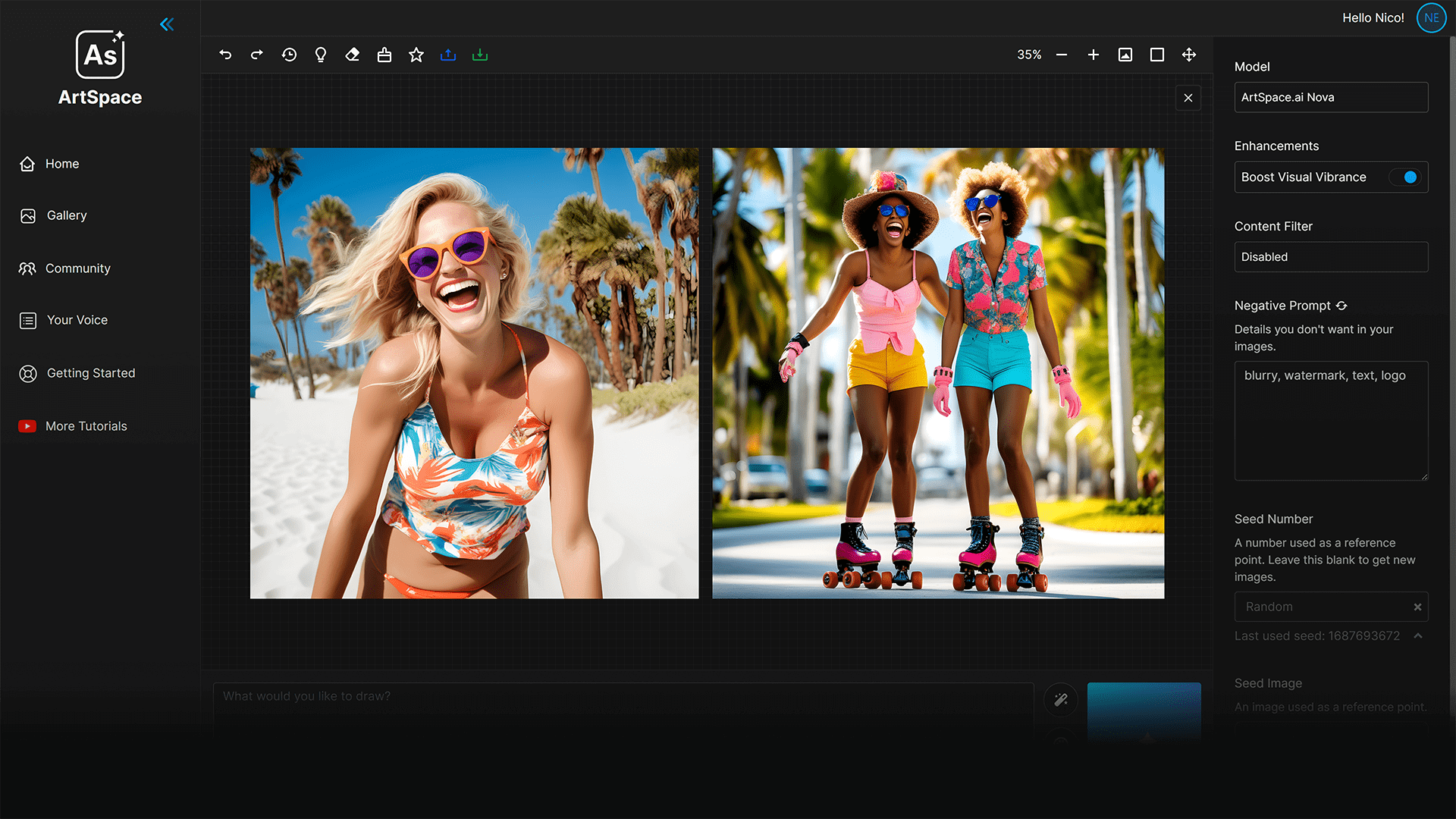Click the star favorite icon
Image resolution: width=1456 pixels, height=819 pixels.
416,55
